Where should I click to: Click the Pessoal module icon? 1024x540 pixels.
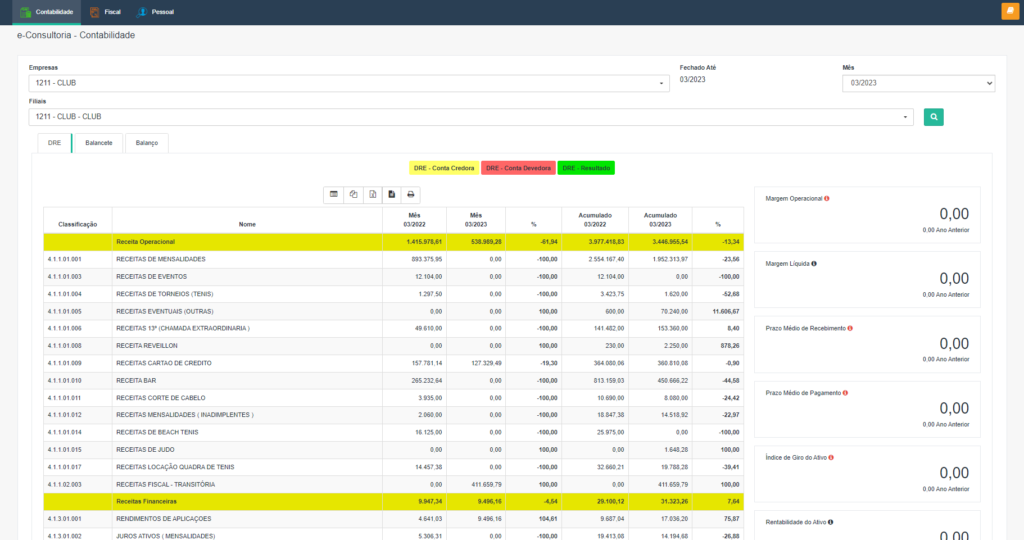pos(142,12)
